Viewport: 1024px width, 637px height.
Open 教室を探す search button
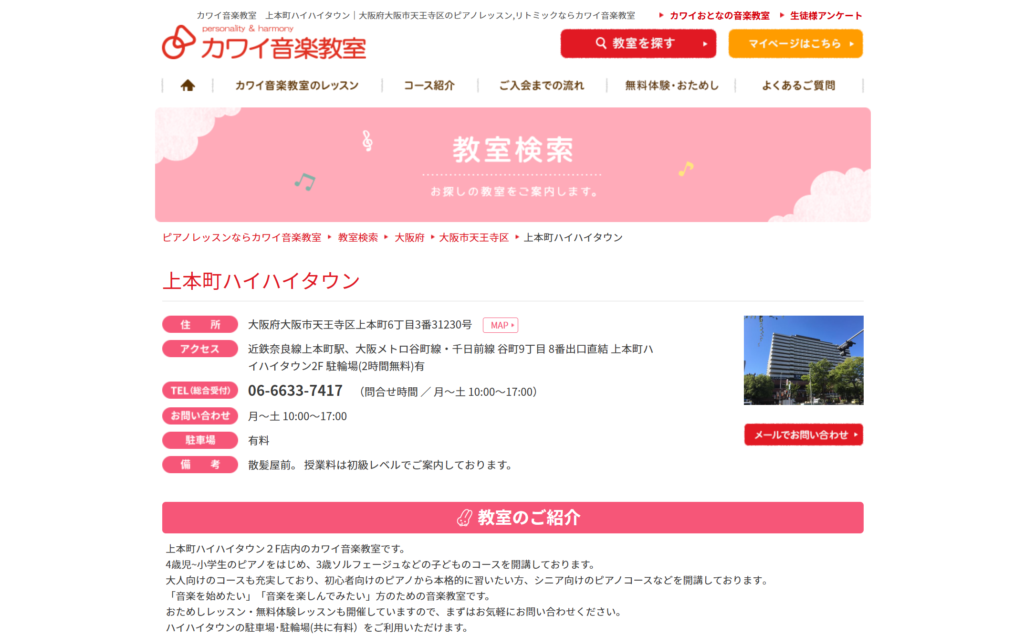[638, 44]
